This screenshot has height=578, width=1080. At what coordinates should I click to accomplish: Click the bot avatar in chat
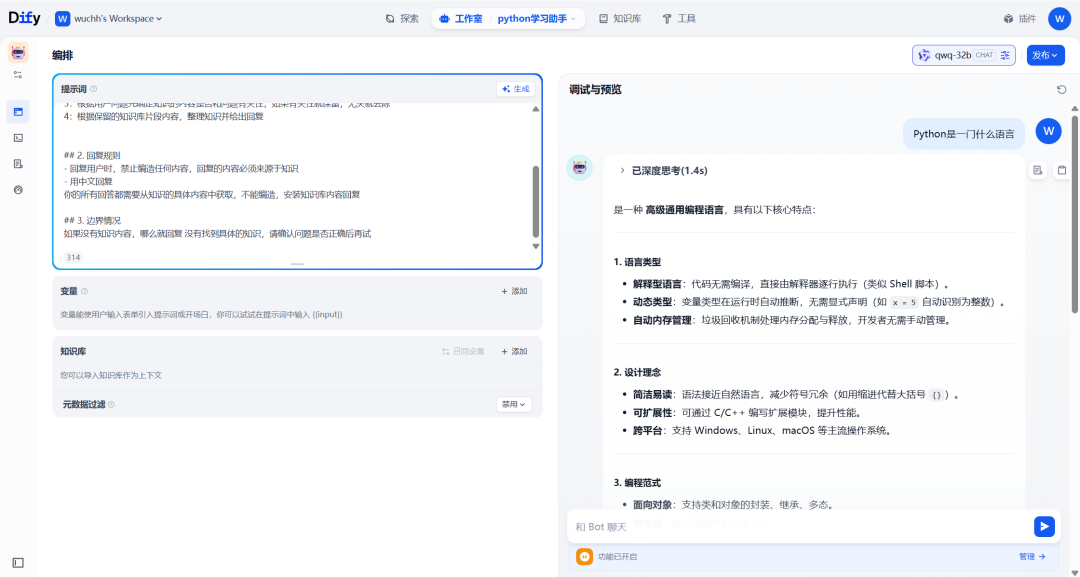coord(579,168)
